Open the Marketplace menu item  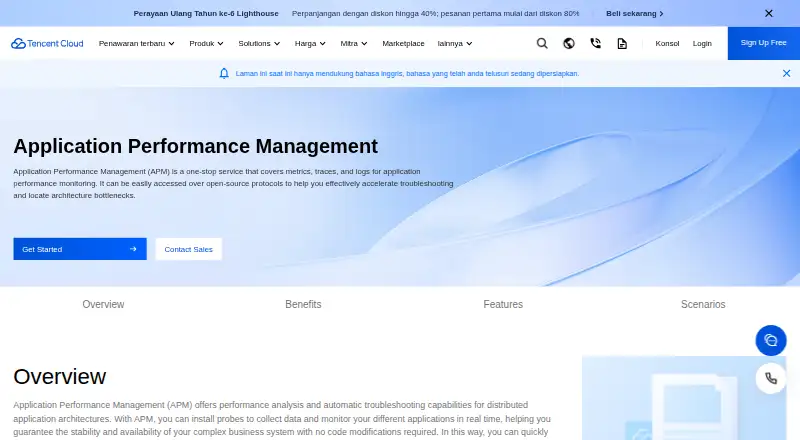(403, 43)
